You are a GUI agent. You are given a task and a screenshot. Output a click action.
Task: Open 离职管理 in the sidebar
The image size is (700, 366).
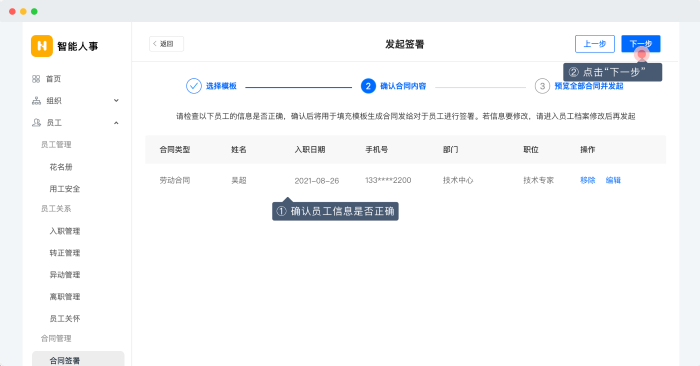65,296
